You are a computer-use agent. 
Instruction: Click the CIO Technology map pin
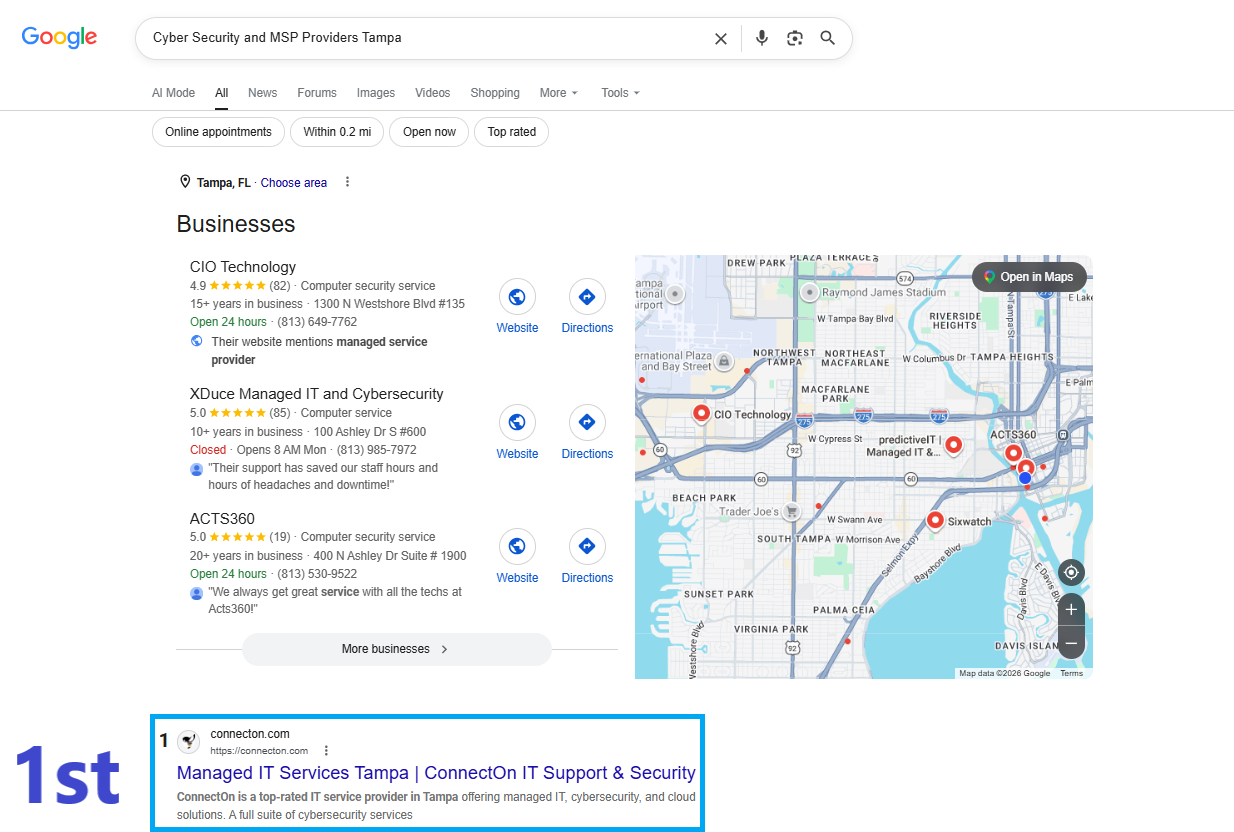701,413
